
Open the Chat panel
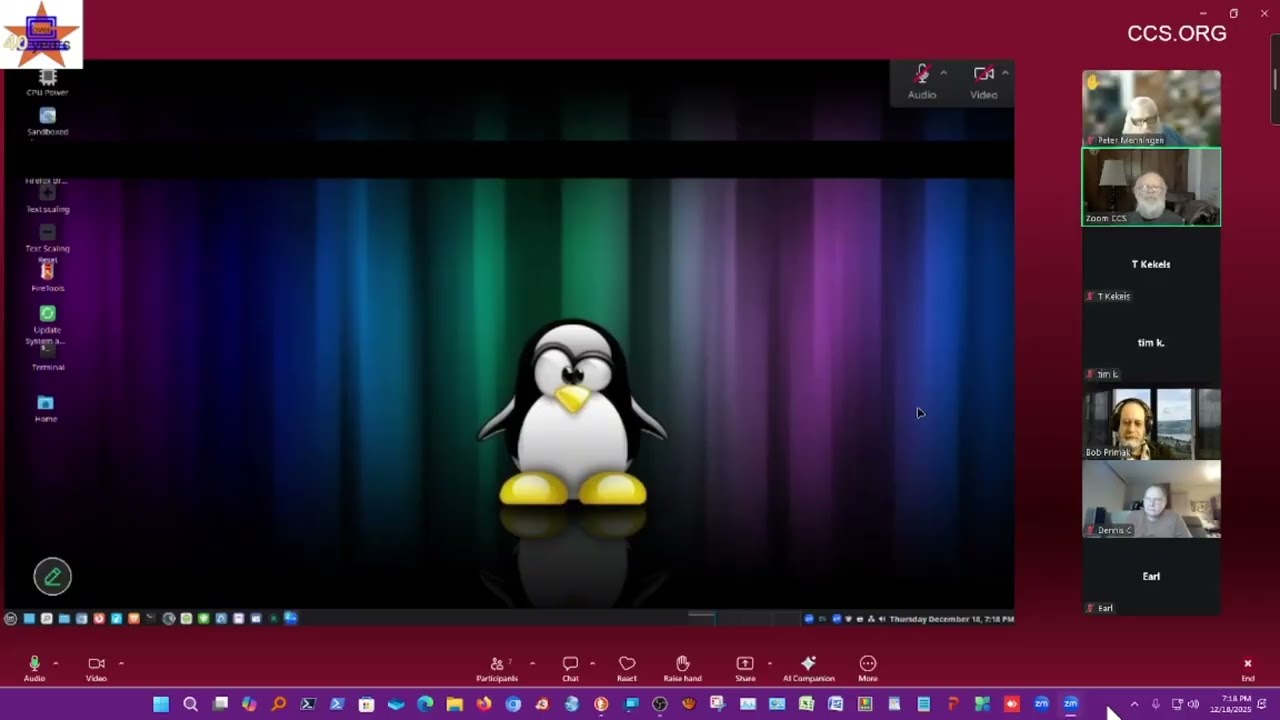click(570, 668)
